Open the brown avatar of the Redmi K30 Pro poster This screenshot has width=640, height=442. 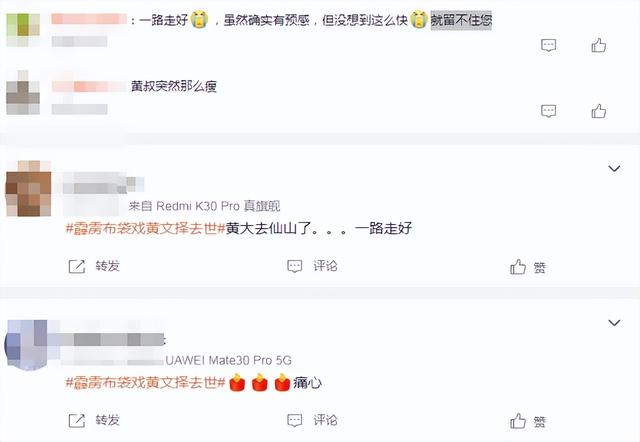coord(29,189)
